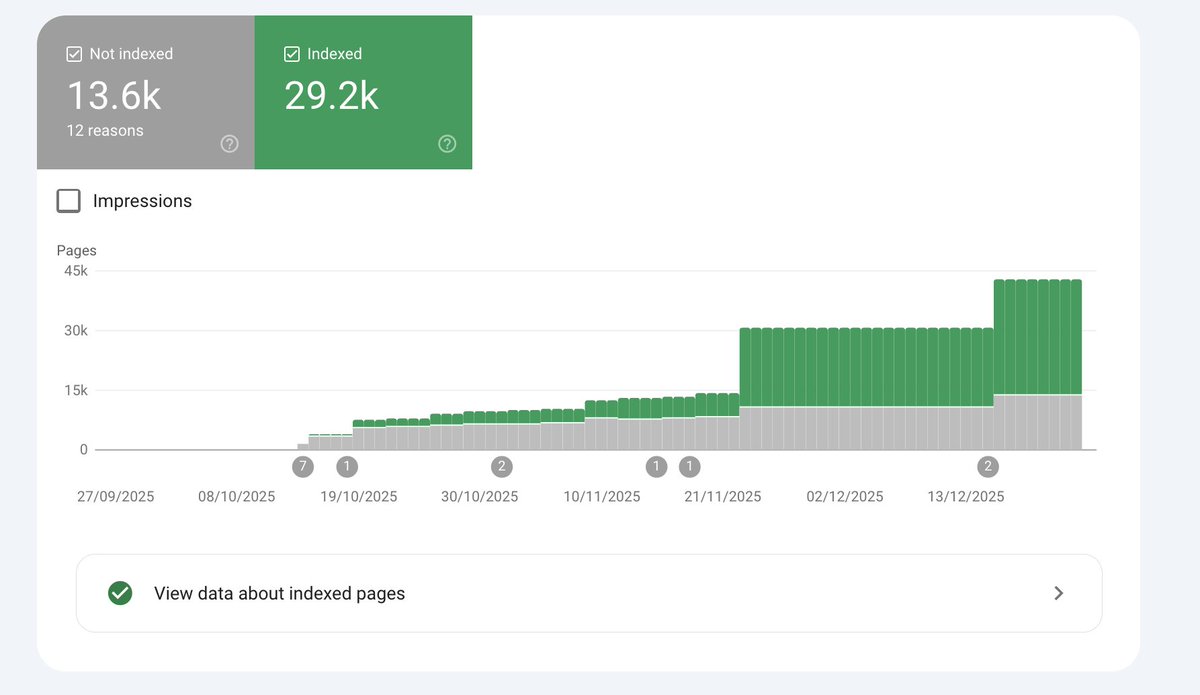1200x695 pixels.
Task: Click the annotation marker labeled 7
Action: (x=303, y=466)
